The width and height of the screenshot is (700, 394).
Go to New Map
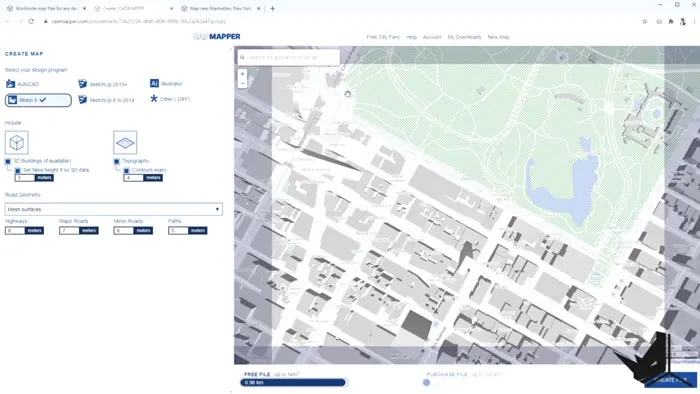pos(498,37)
